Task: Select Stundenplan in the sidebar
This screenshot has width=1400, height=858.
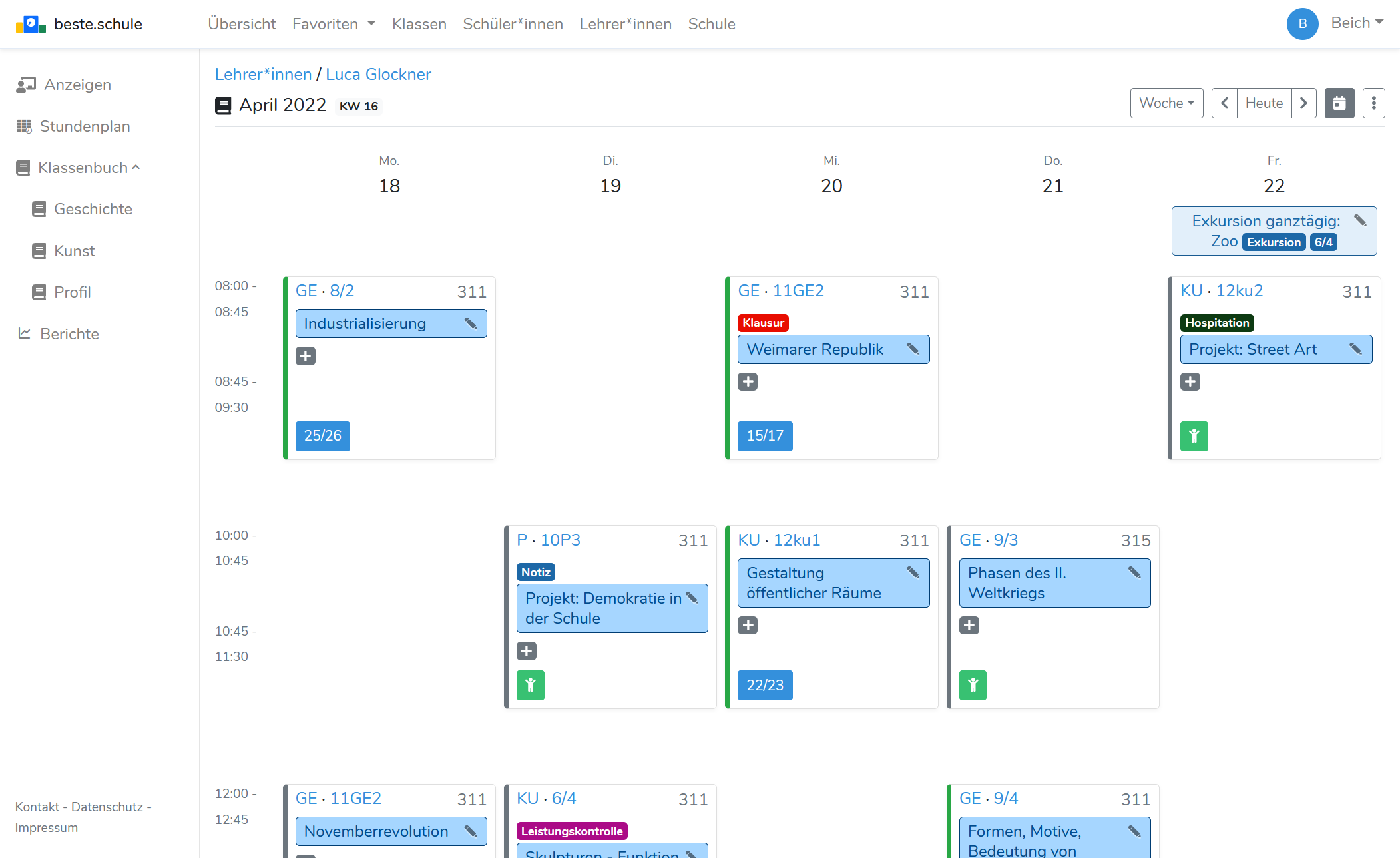Action: (85, 126)
